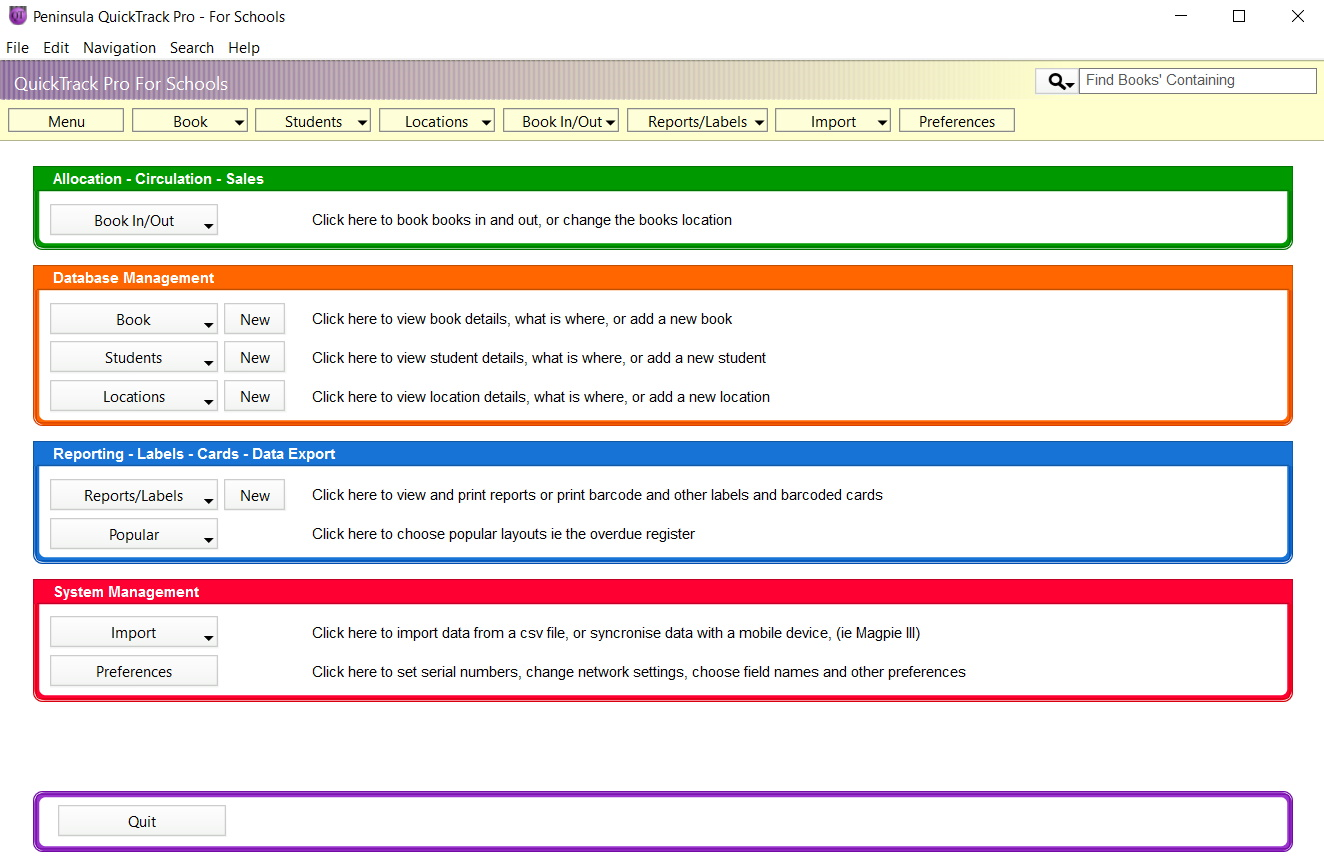Open the Search menu
This screenshot has height=865, width=1324.
192,47
